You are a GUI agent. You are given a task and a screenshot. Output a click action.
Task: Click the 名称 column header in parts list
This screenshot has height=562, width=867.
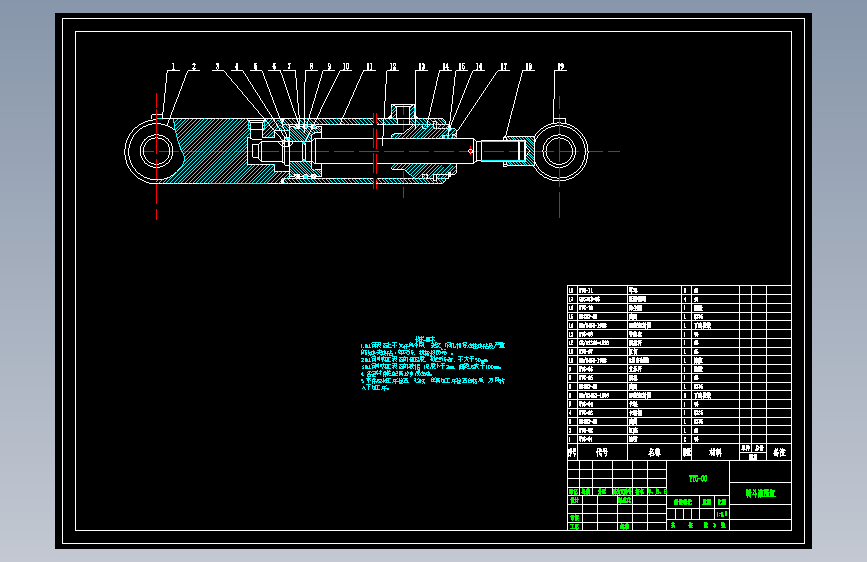654,452
